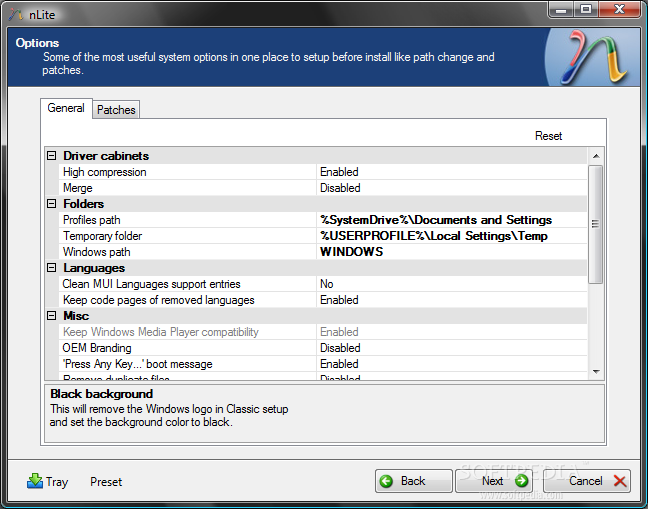This screenshot has height=509, width=648.
Task: Select the High compression Enabled value
Action: click(452, 172)
